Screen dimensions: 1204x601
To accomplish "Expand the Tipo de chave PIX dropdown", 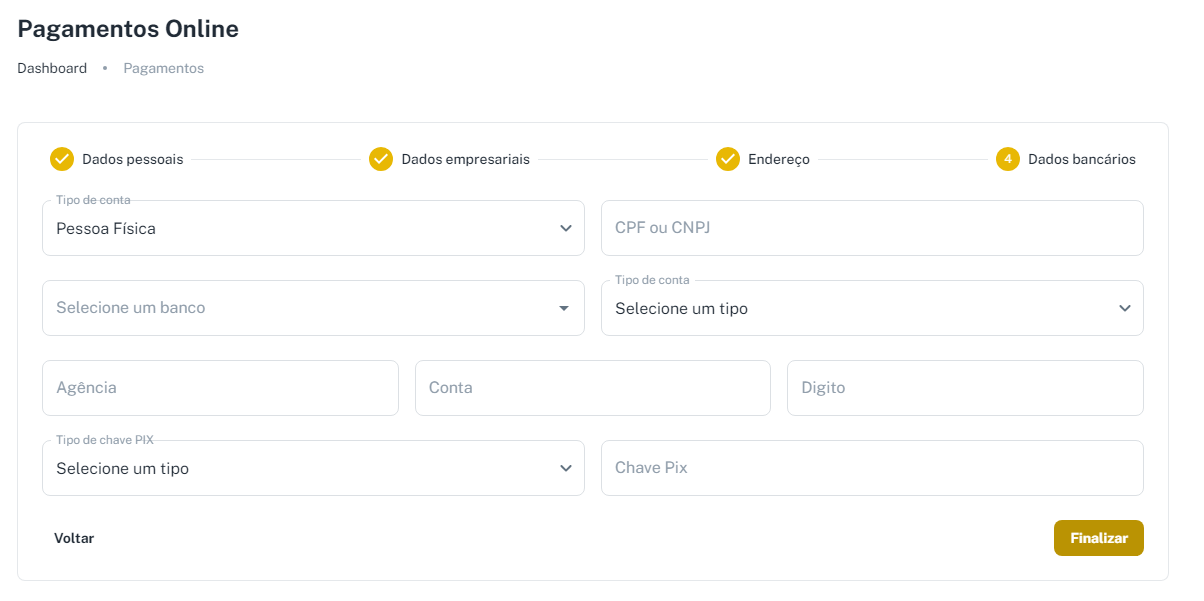I will [x=312, y=468].
